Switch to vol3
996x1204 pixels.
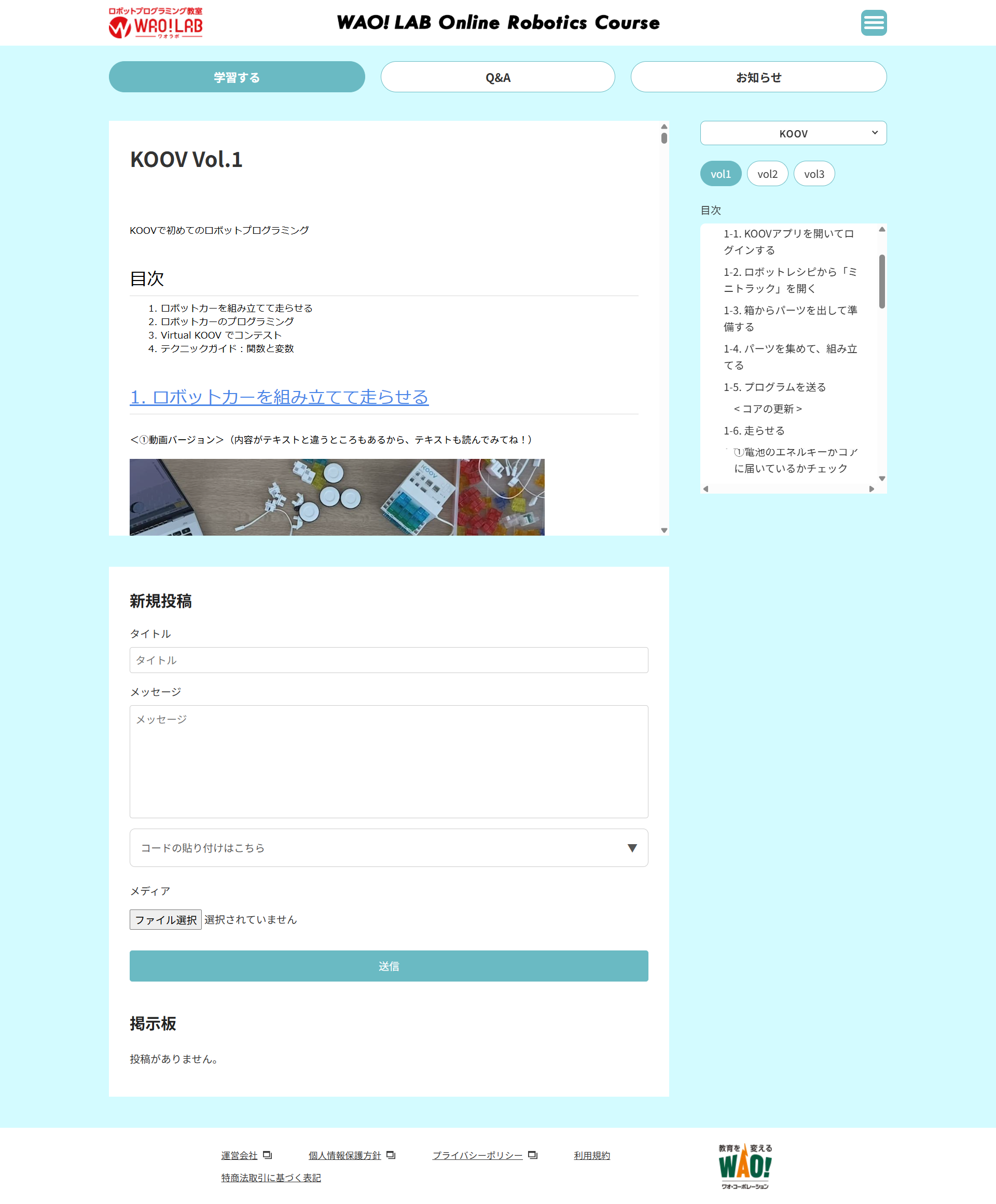click(813, 174)
